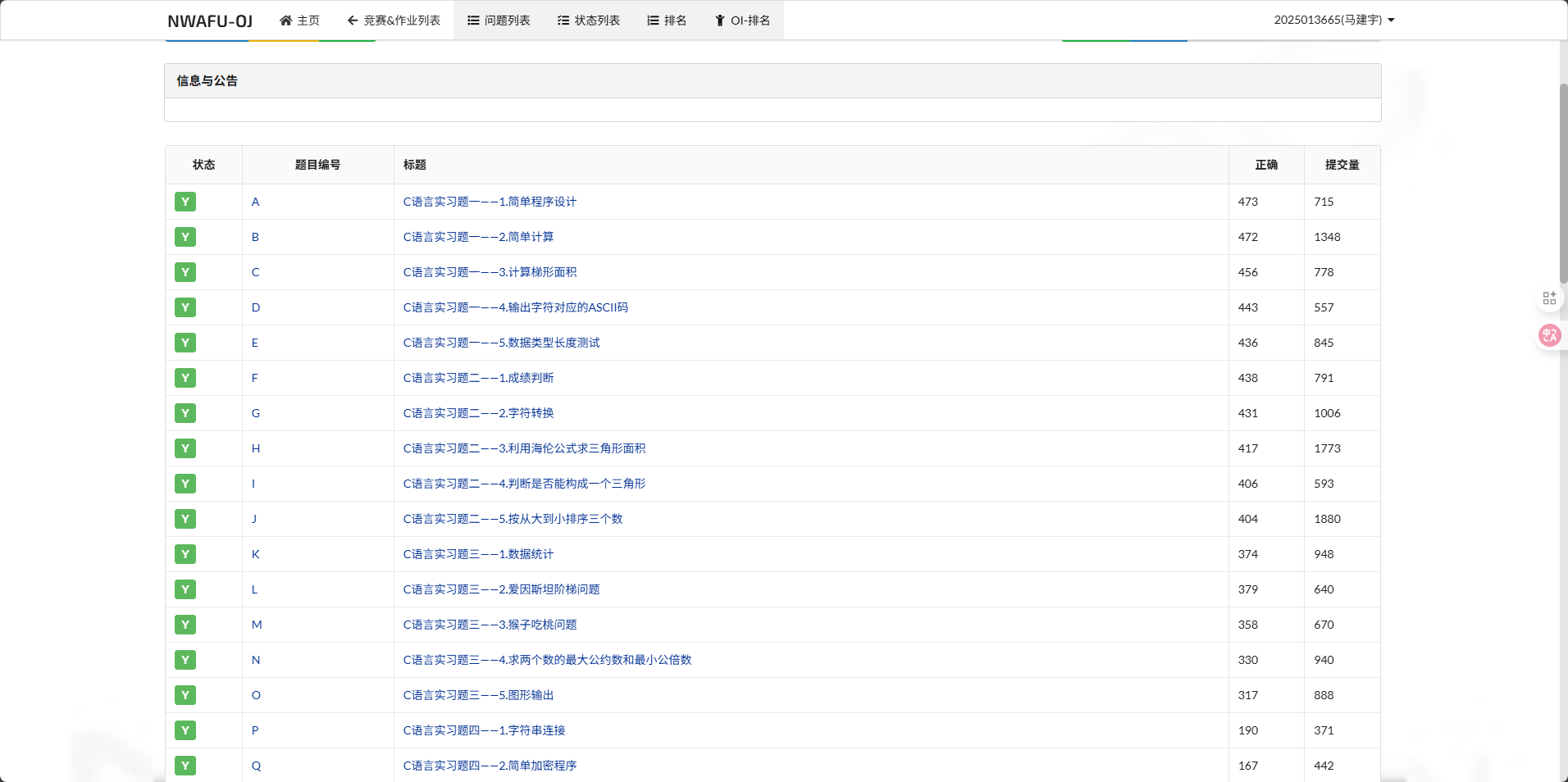Click the pink translate floating icon
Viewport: 1568px width, 782px height.
point(1549,335)
